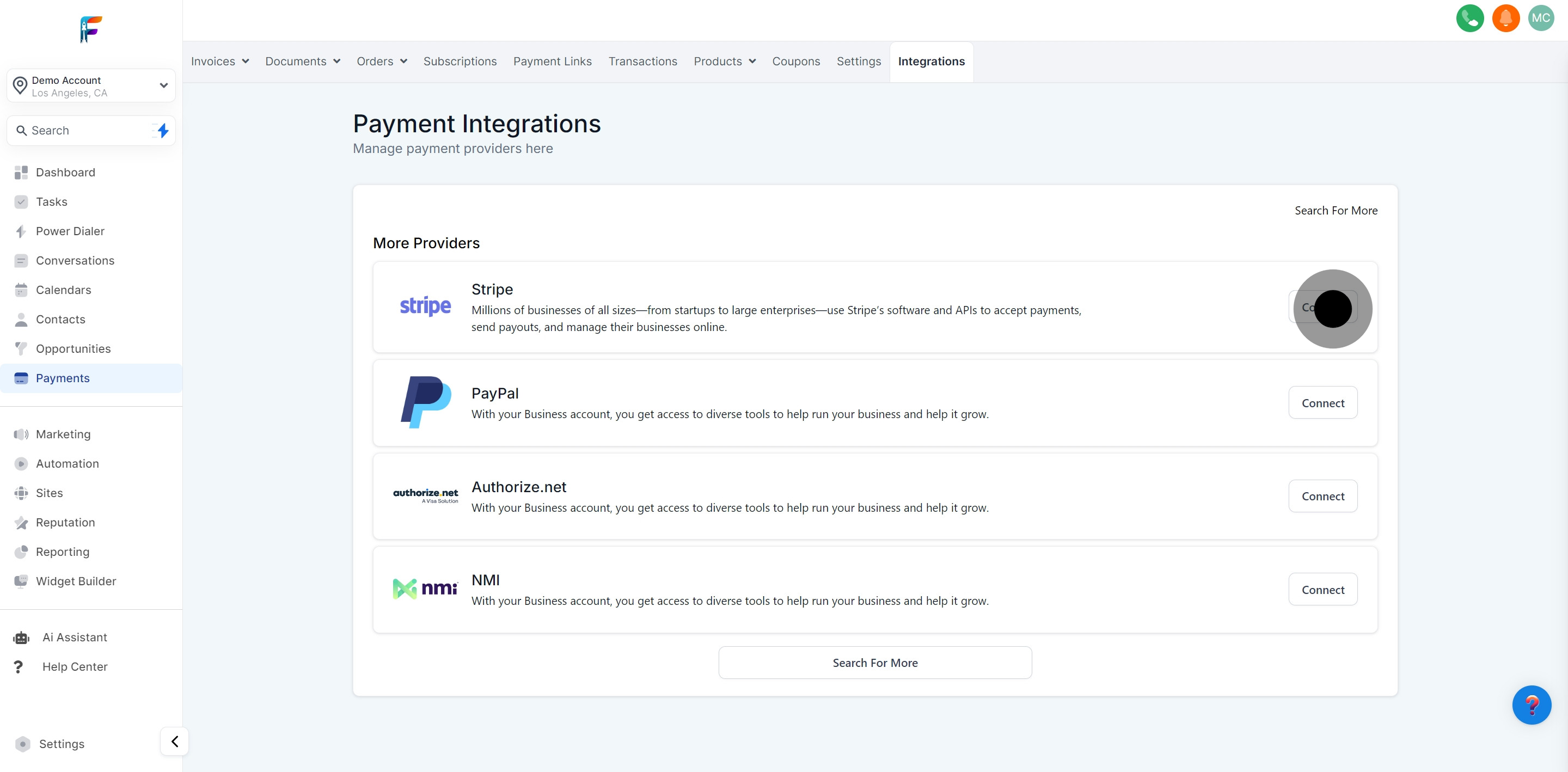Expand the Demo Account location switcher
The image size is (1568, 772).
point(91,86)
